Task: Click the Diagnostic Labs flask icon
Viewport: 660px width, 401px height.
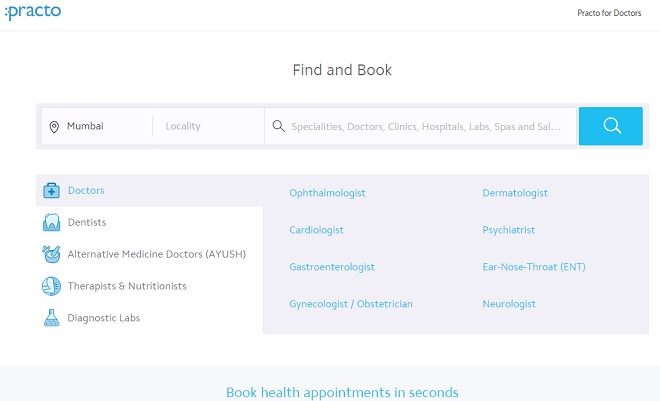Action: coord(51,318)
